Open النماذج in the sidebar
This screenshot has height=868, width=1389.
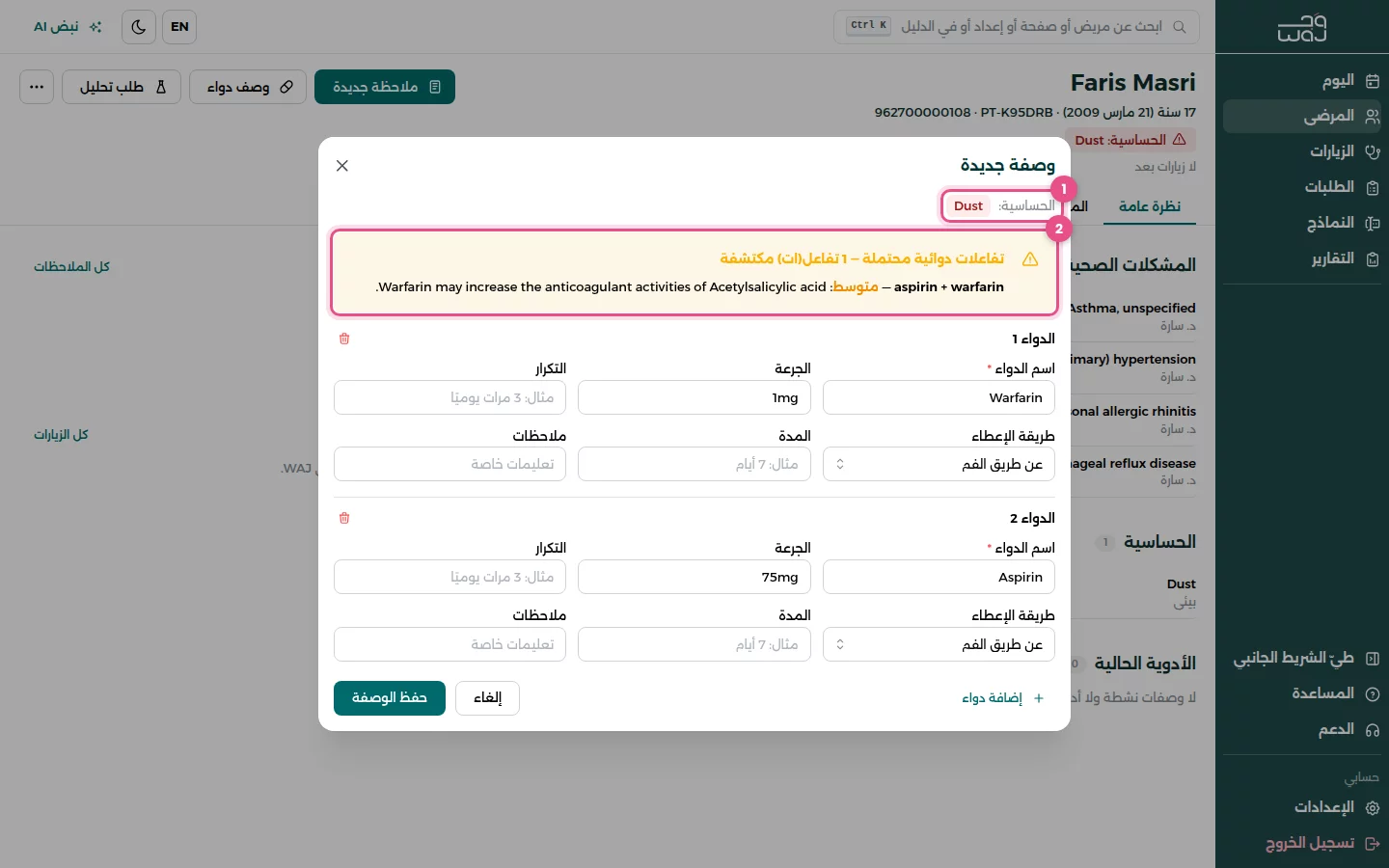(x=1302, y=223)
